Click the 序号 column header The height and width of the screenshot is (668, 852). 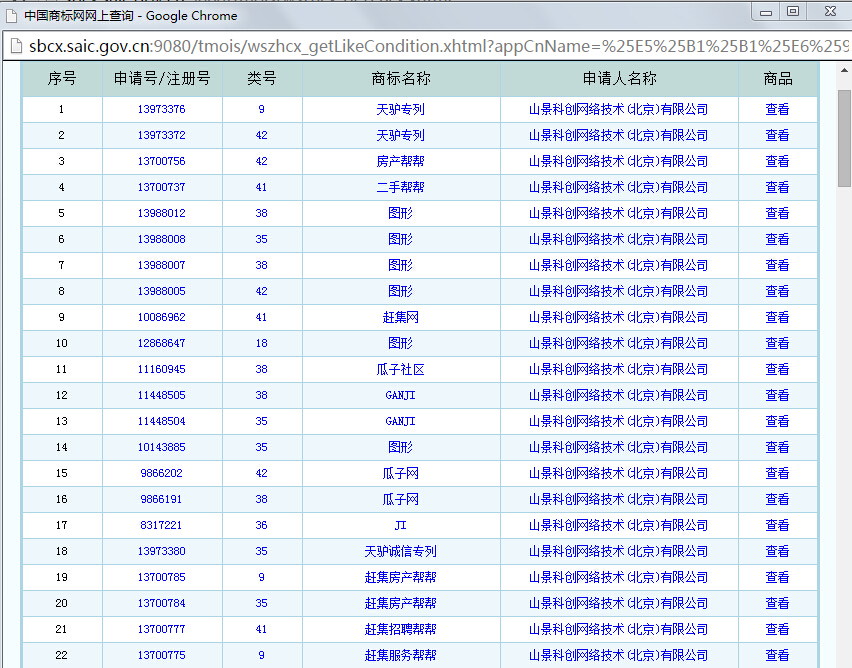pos(62,79)
